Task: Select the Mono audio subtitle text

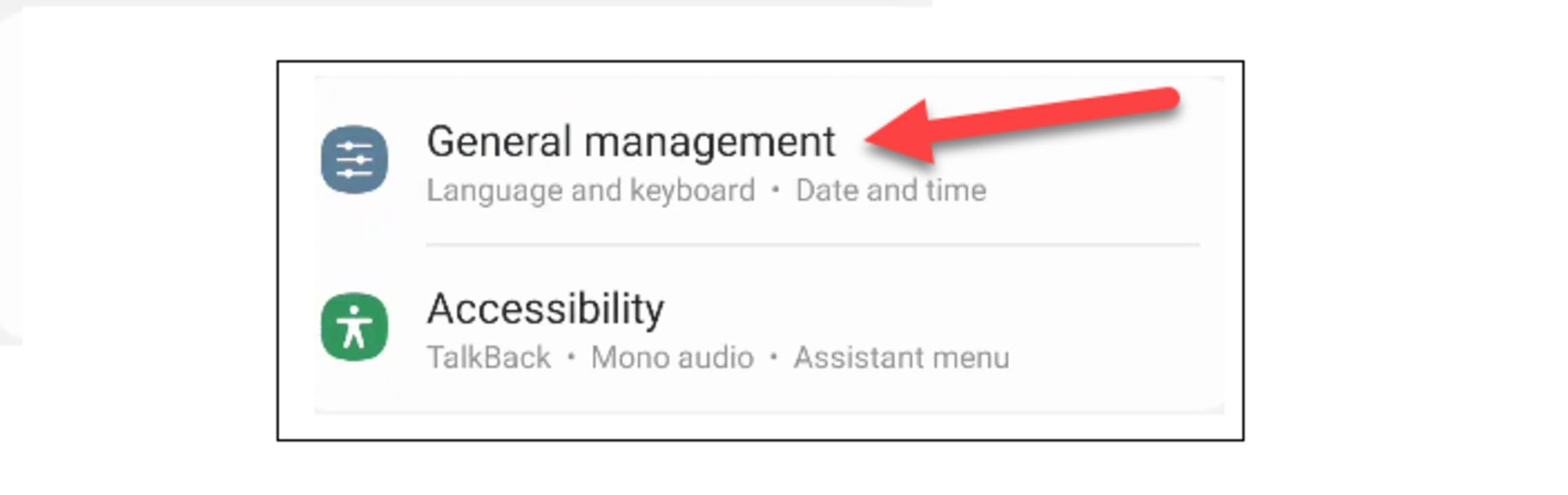Action: pos(672,358)
